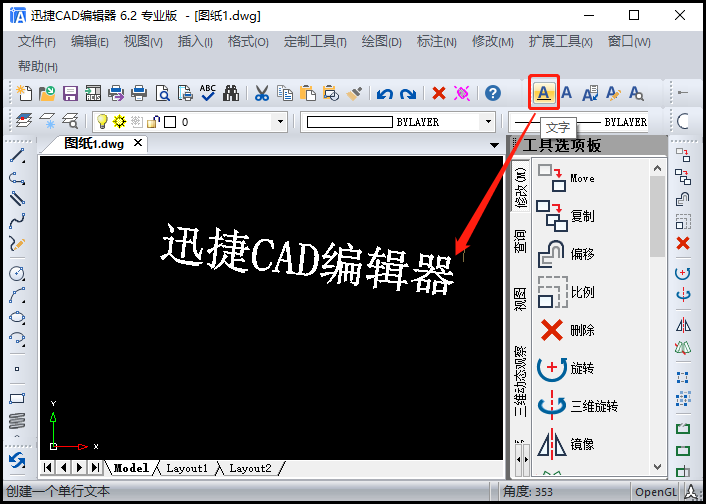Viewport: 707px width, 504px height.
Task: Save the drawing with the floppy icon
Action: [70, 93]
